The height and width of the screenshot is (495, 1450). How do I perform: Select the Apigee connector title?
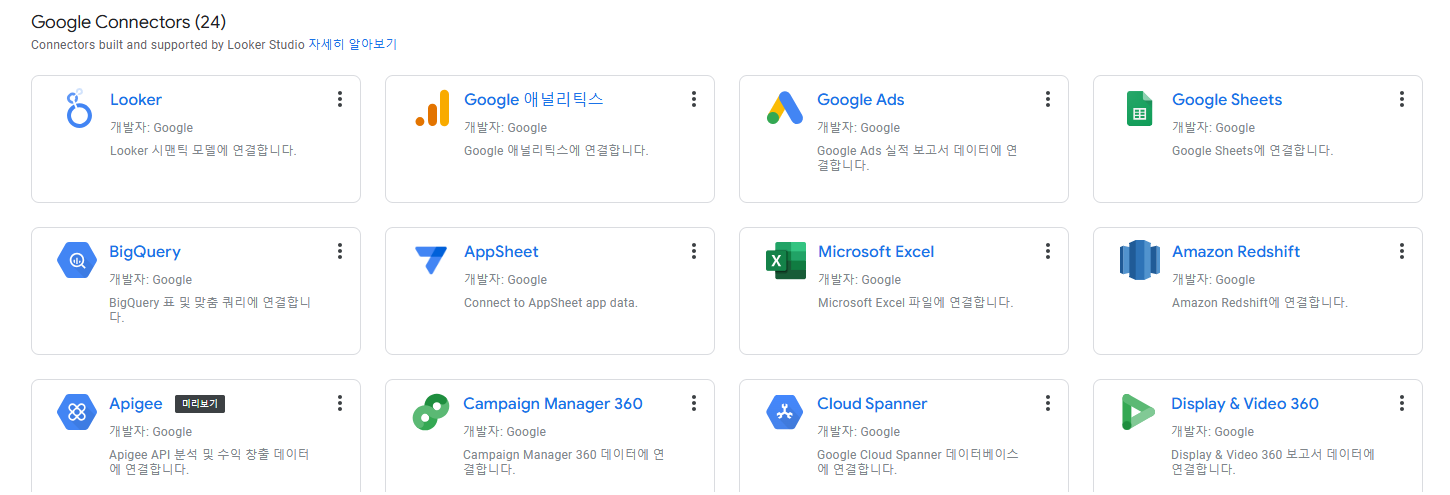tap(136, 404)
